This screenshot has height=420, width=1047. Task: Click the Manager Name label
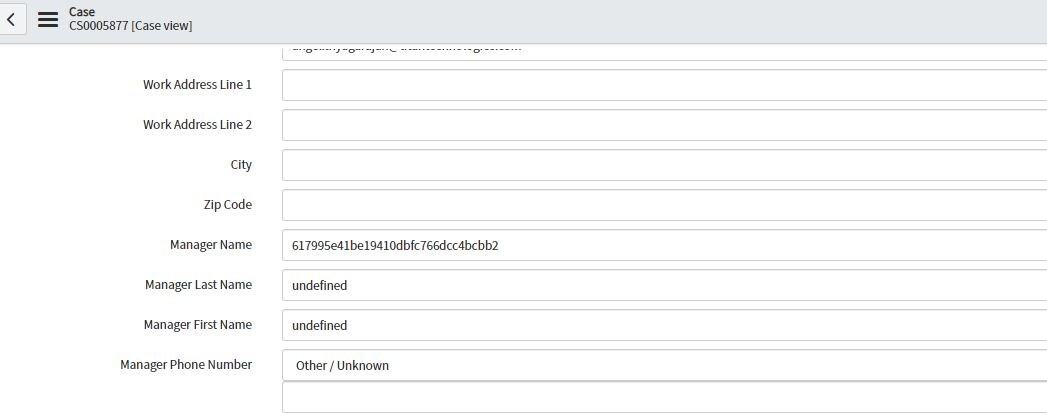[211, 244]
